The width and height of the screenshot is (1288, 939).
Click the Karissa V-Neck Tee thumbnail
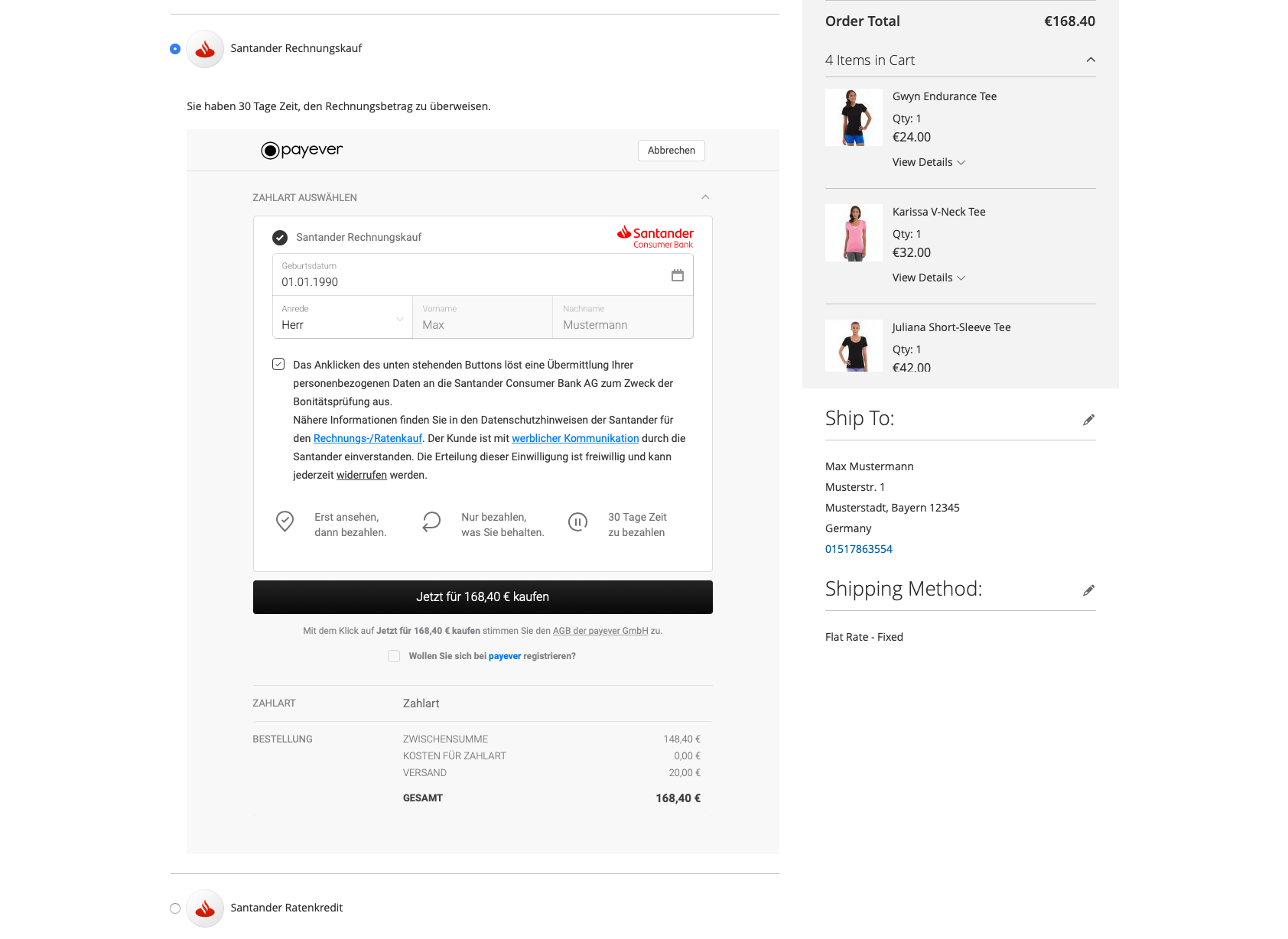pos(854,233)
